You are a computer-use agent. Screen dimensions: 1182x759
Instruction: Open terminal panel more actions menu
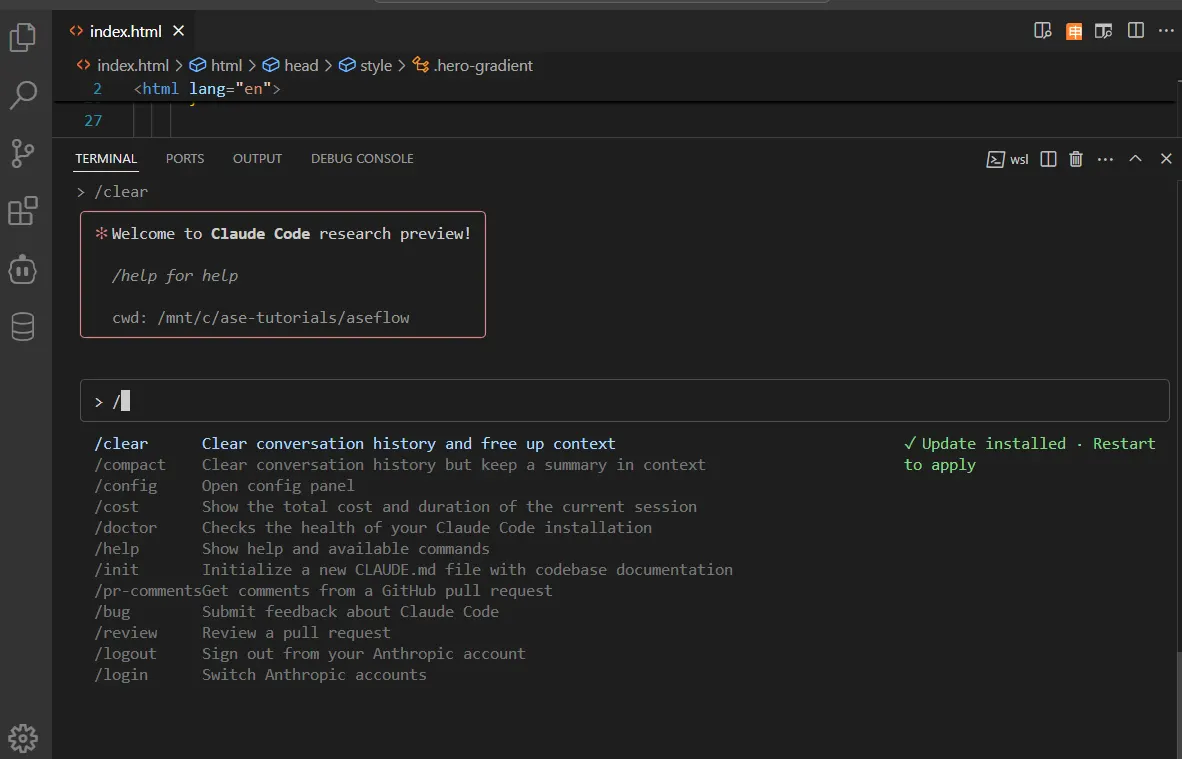tap(1105, 159)
